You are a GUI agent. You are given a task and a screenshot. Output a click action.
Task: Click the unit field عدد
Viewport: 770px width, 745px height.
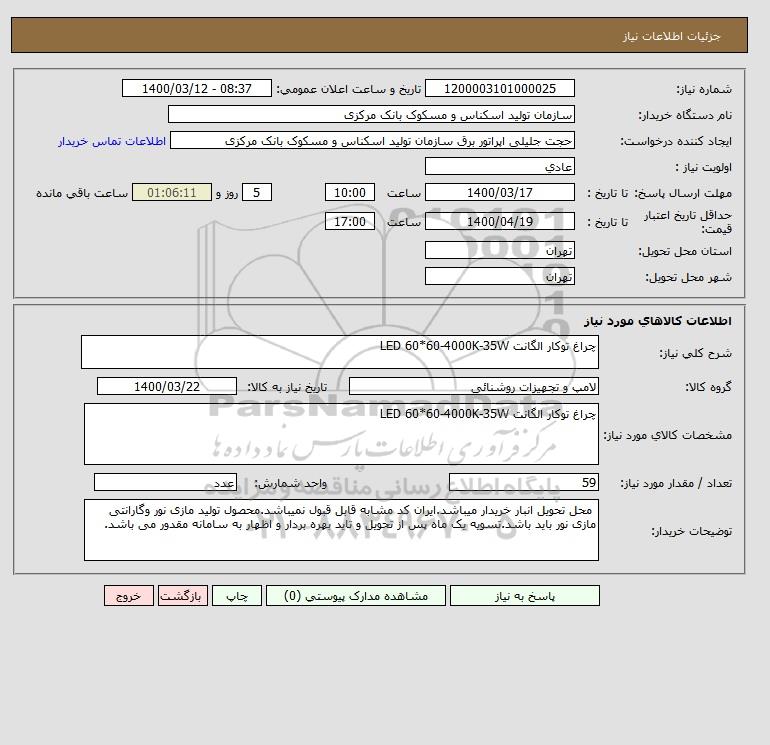165,482
